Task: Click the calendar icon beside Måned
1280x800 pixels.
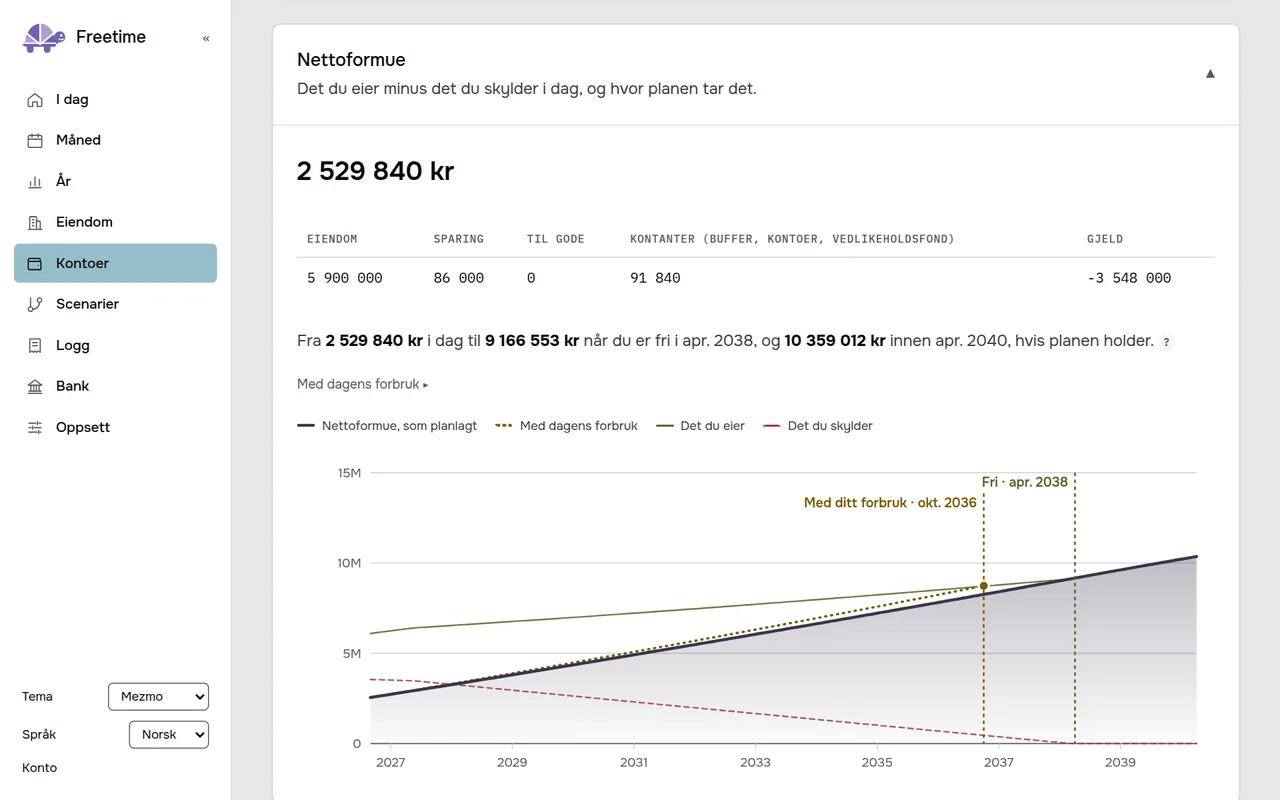Action: point(35,141)
